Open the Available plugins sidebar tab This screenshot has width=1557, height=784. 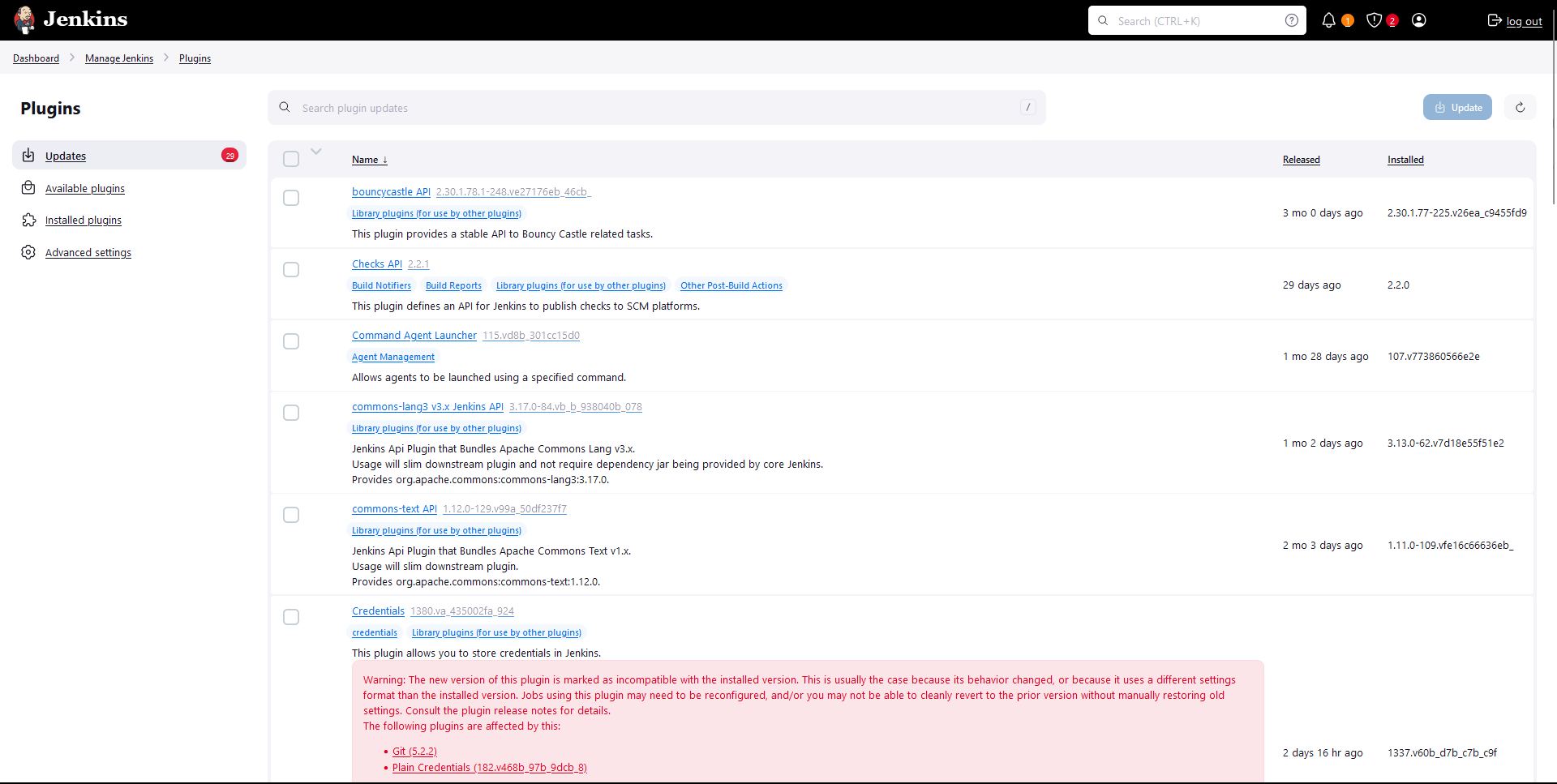click(129, 187)
